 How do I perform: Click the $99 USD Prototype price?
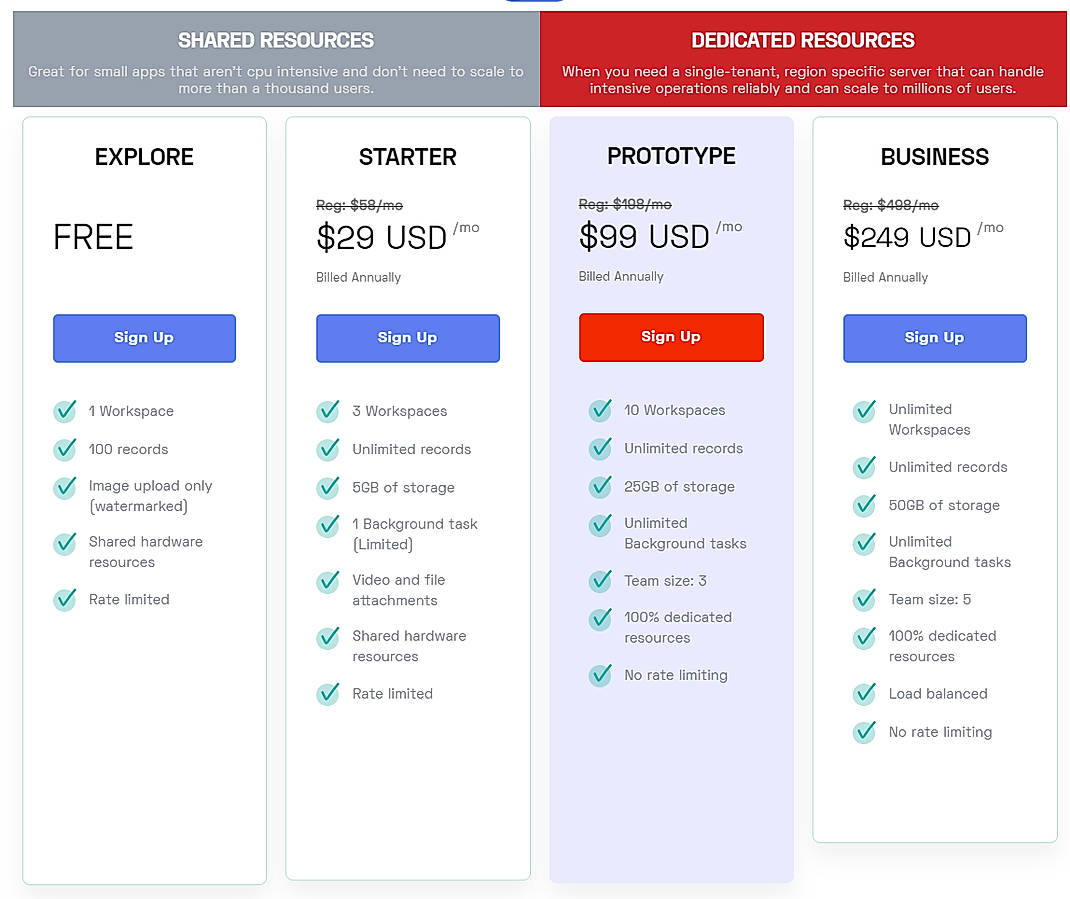click(x=644, y=237)
